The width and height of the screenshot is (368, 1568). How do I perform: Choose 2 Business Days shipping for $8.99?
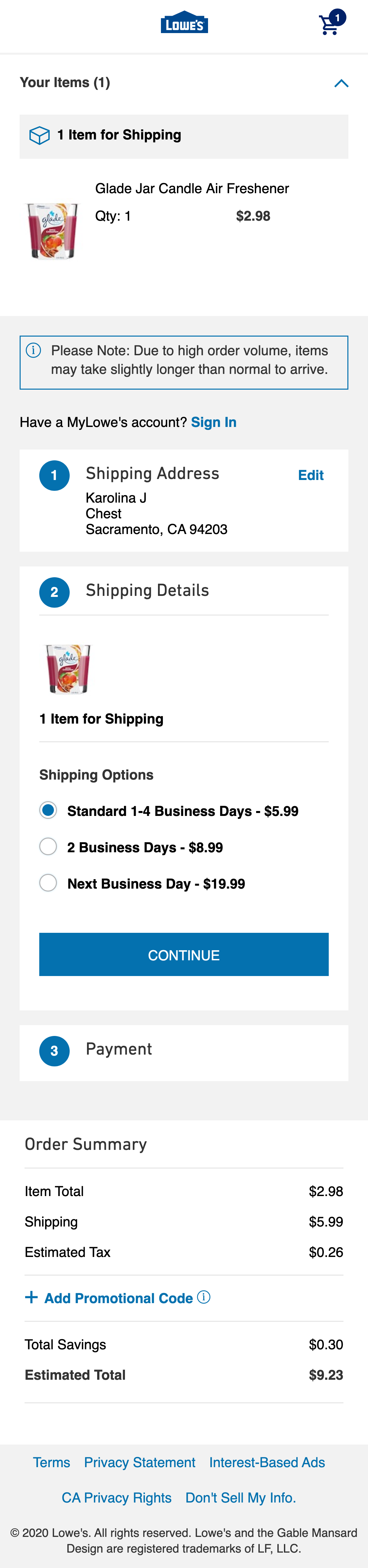click(48, 847)
